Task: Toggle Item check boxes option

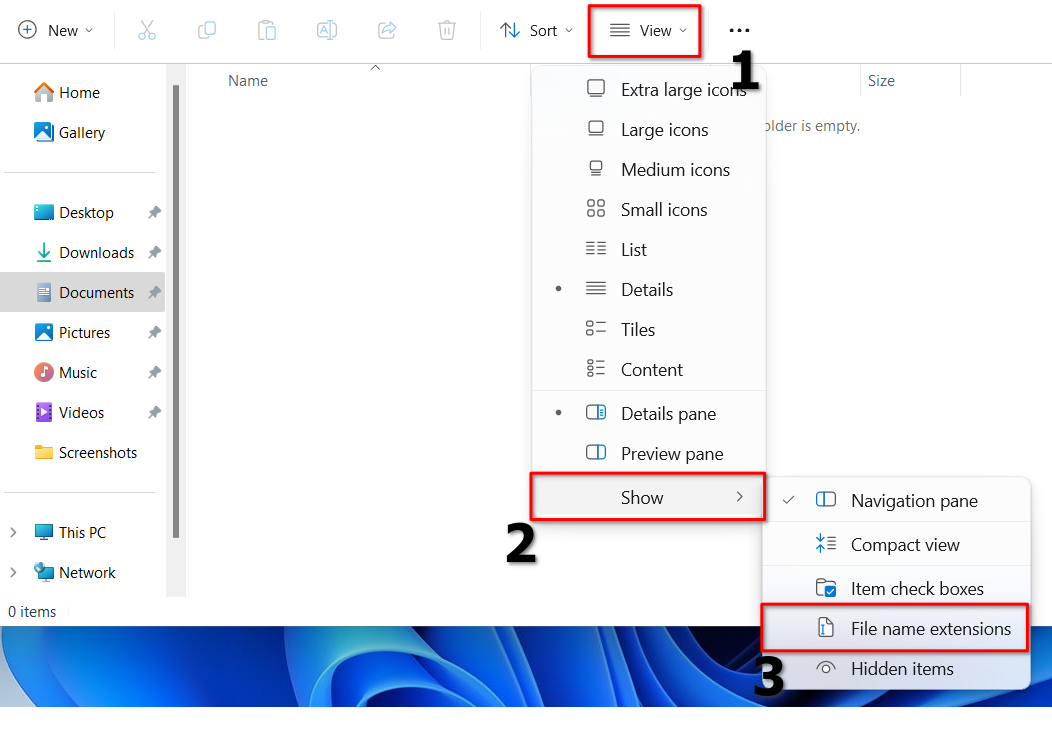Action: point(916,589)
